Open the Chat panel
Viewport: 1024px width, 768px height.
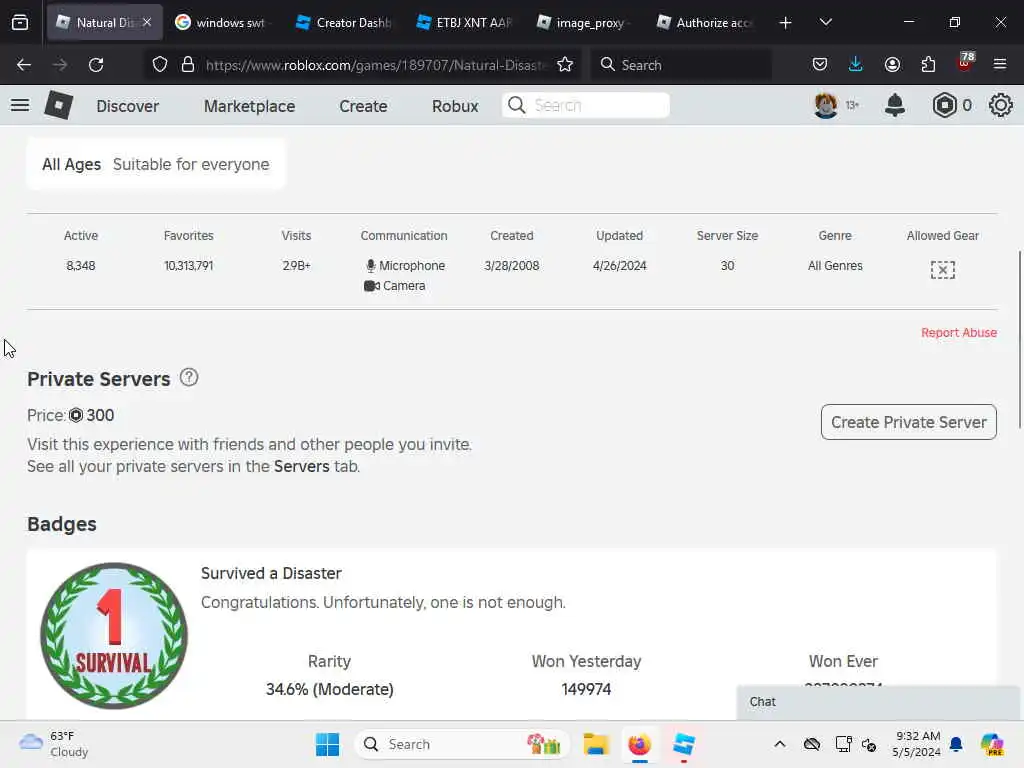point(878,702)
